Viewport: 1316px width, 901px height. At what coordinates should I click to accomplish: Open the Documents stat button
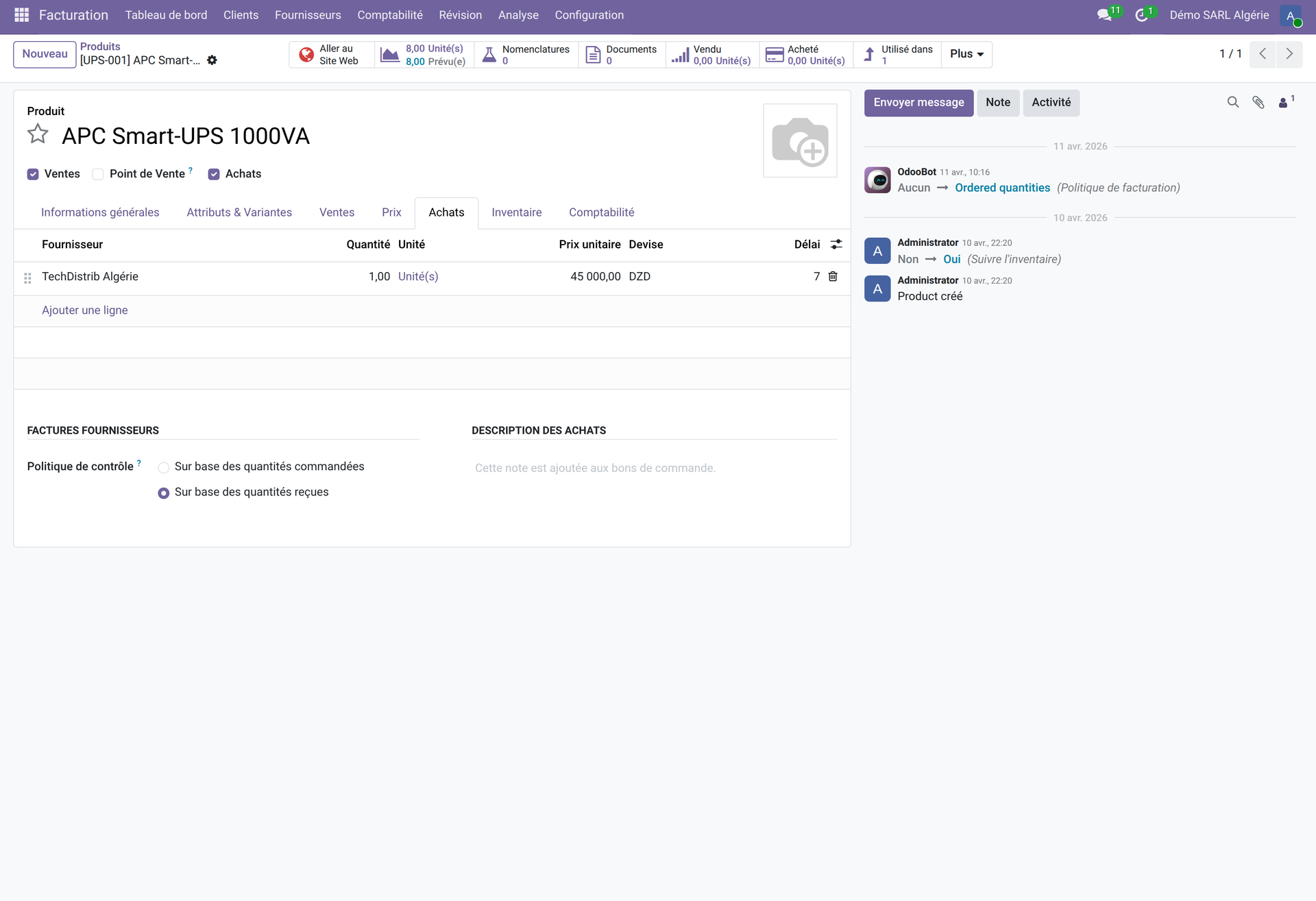622,55
